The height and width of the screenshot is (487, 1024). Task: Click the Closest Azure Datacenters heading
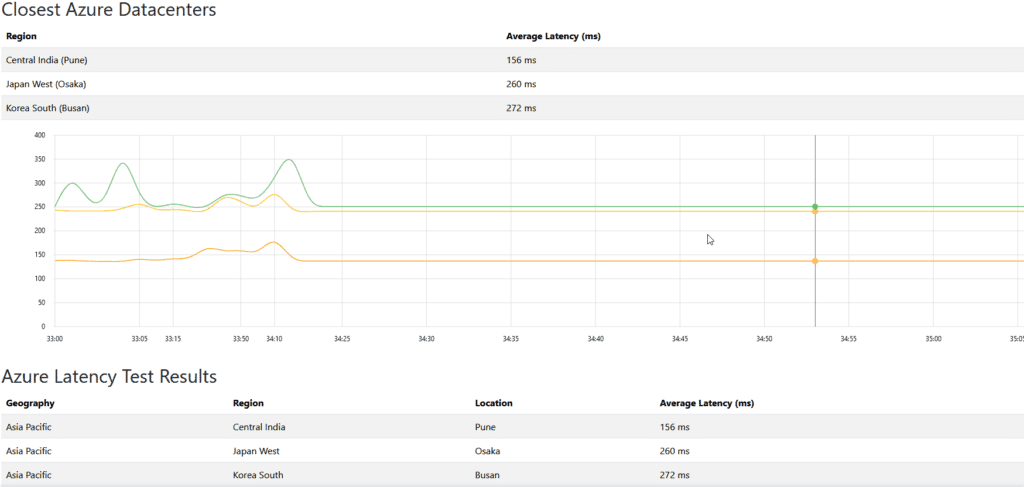pos(108,11)
